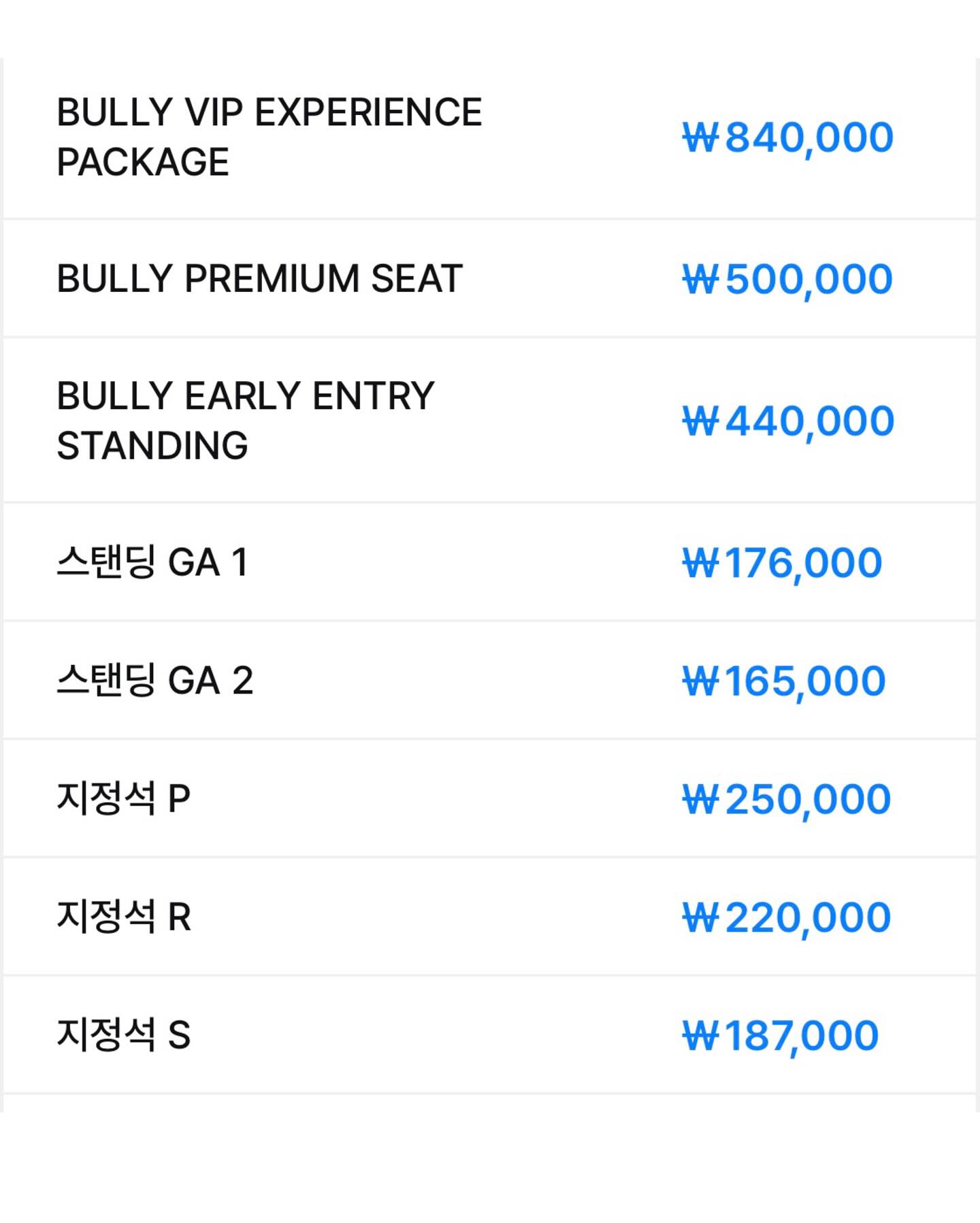Select the BULLY VIP EXPERIENCE PACKAGE ticket option

[x=269, y=136]
